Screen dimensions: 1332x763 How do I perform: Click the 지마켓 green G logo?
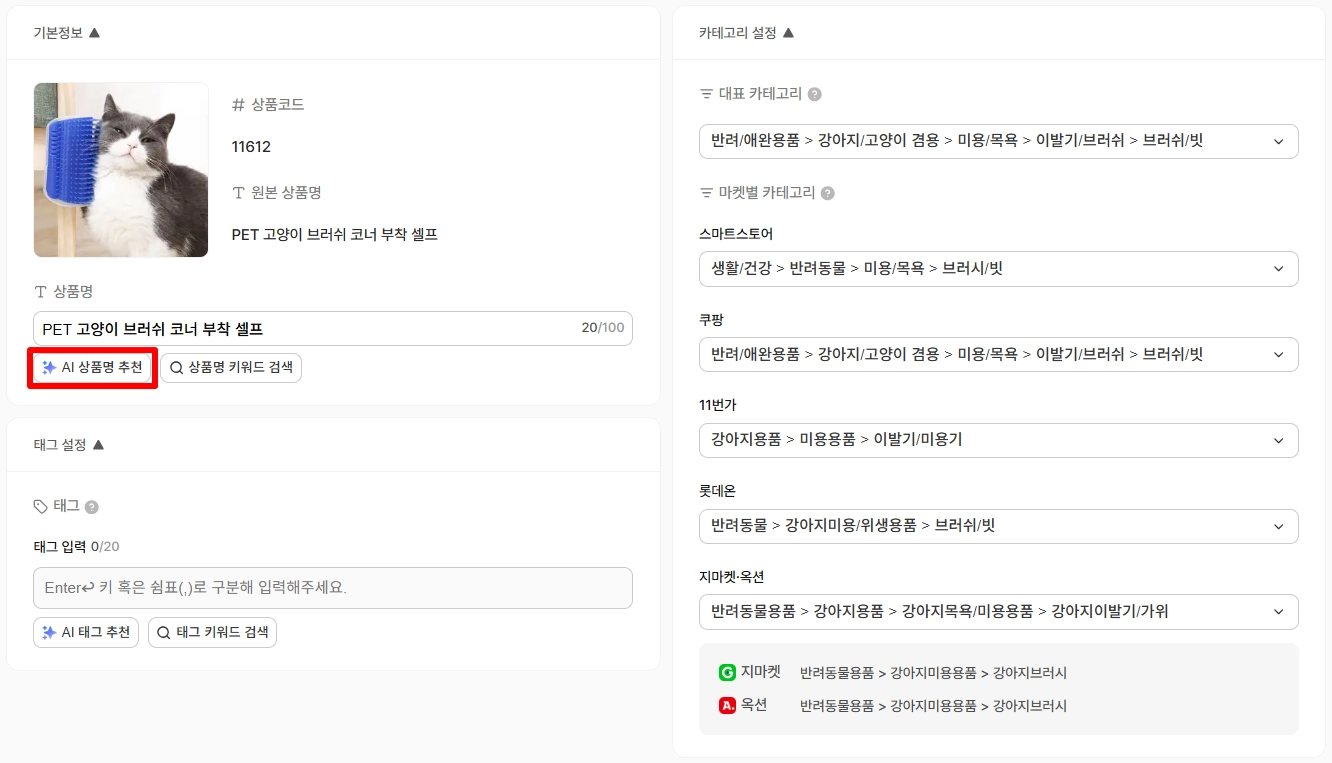coord(727,673)
